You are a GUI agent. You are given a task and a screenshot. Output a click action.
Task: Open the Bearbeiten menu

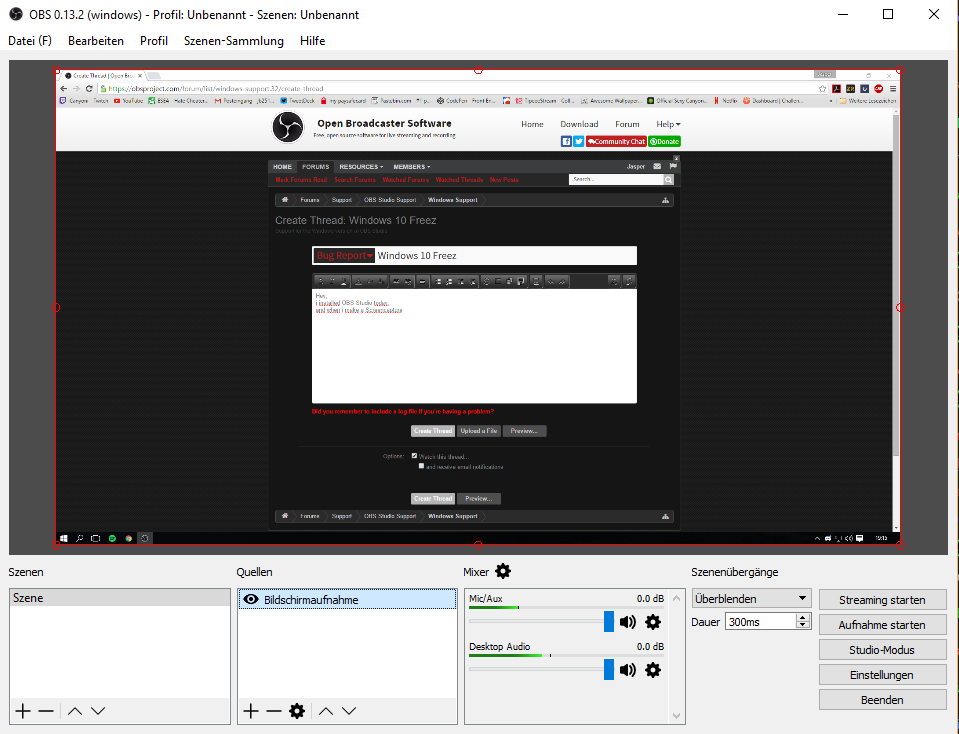95,41
